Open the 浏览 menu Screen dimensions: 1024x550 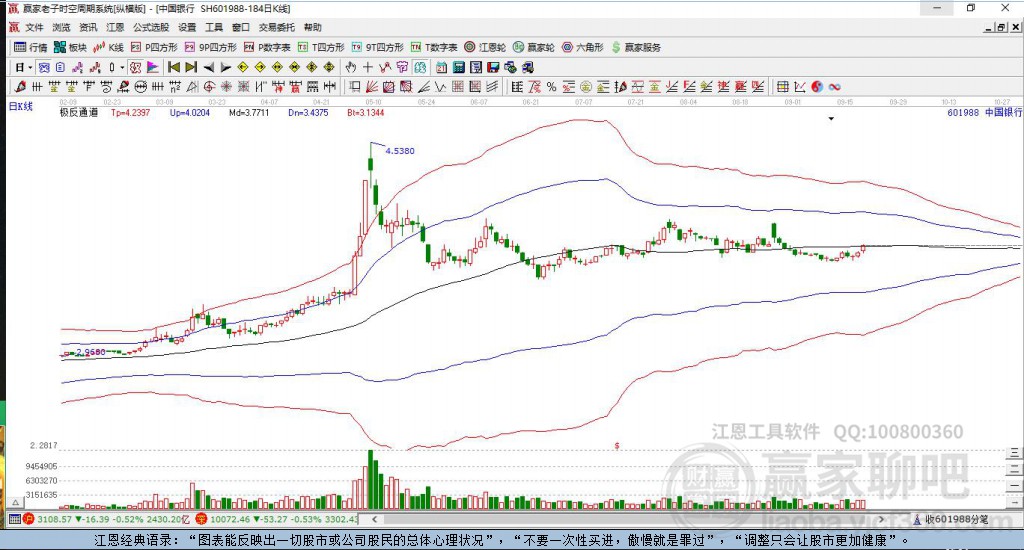(61, 27)
